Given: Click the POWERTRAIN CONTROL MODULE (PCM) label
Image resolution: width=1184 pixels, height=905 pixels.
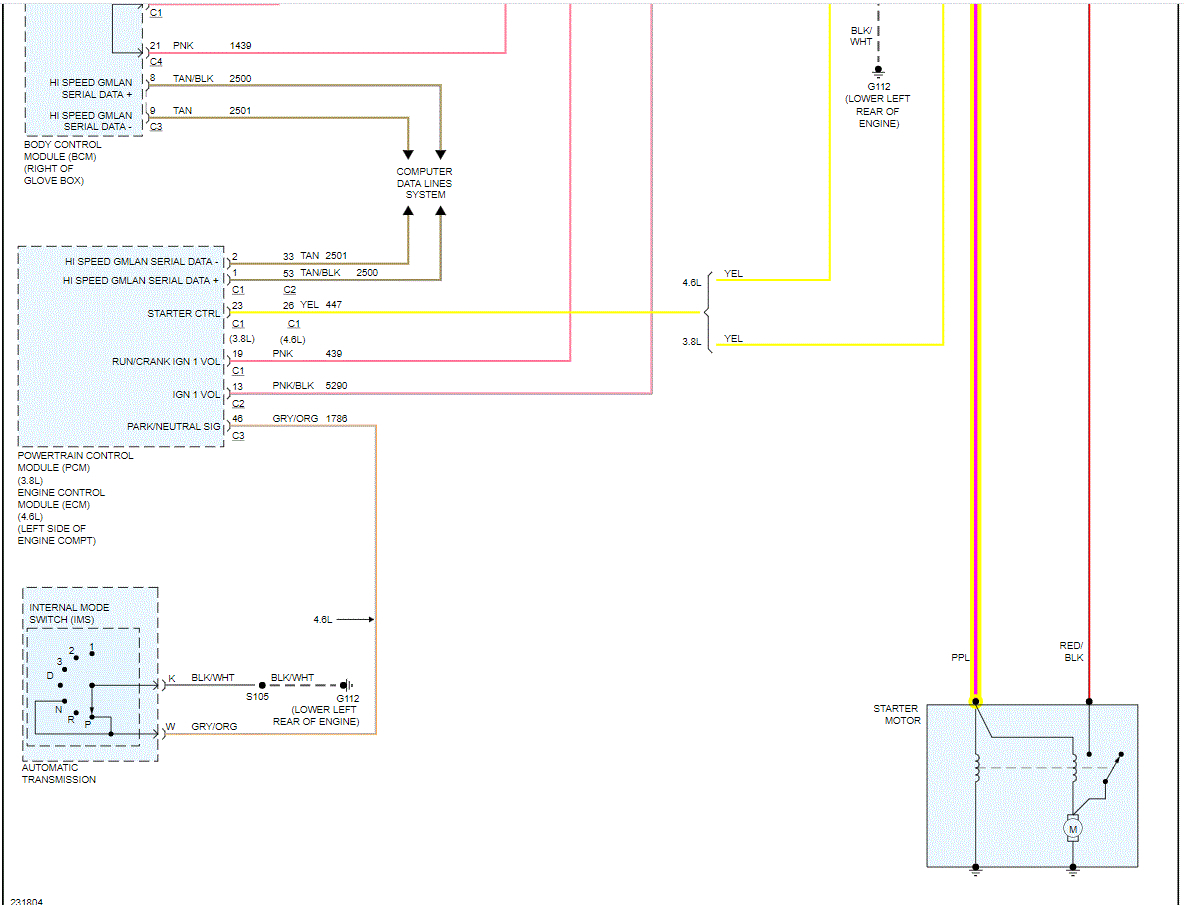Looking at the screenshot, I should pyautogui.click(x=75, y=461).
